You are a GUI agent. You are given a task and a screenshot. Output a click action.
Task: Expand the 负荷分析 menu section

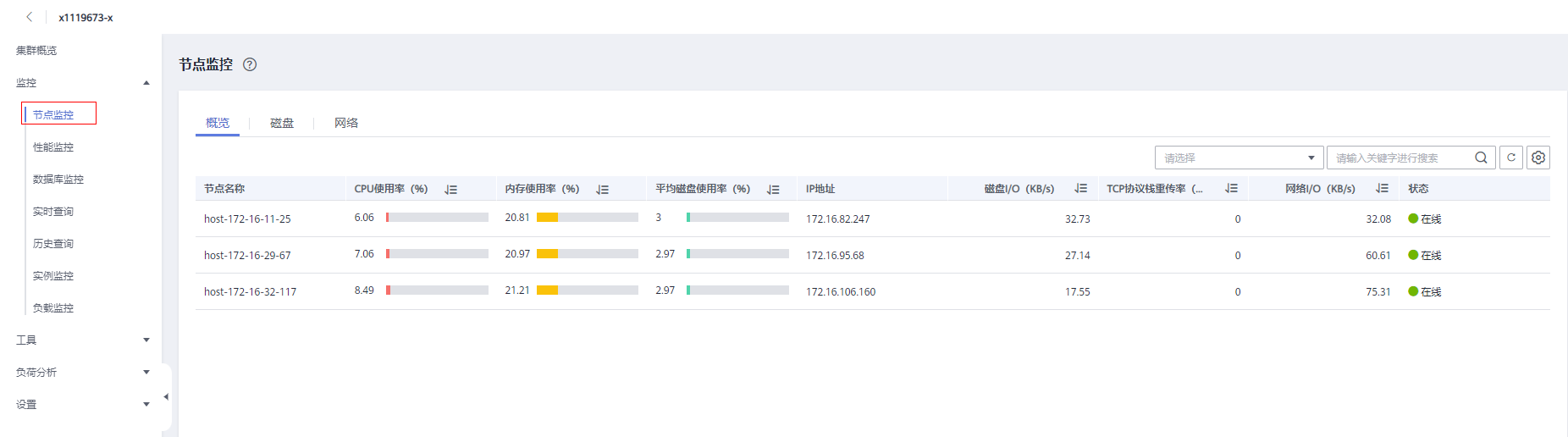point(146,373)
